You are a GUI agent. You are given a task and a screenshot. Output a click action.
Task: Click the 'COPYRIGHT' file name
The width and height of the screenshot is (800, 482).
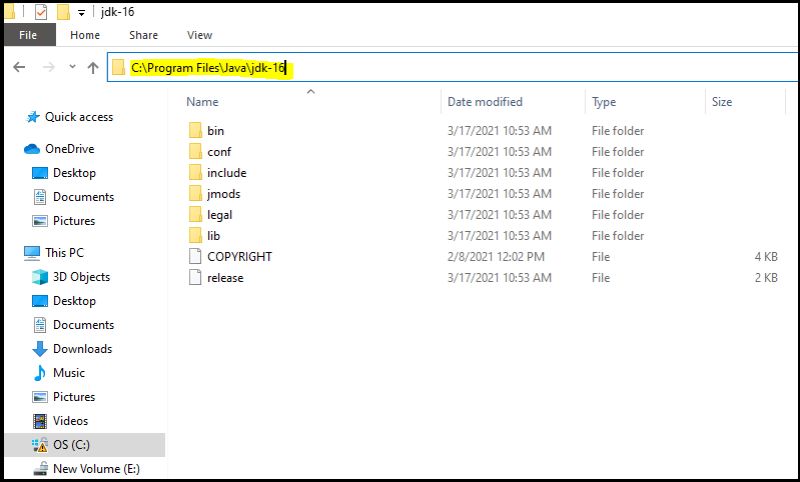click(x=239, y=257)
